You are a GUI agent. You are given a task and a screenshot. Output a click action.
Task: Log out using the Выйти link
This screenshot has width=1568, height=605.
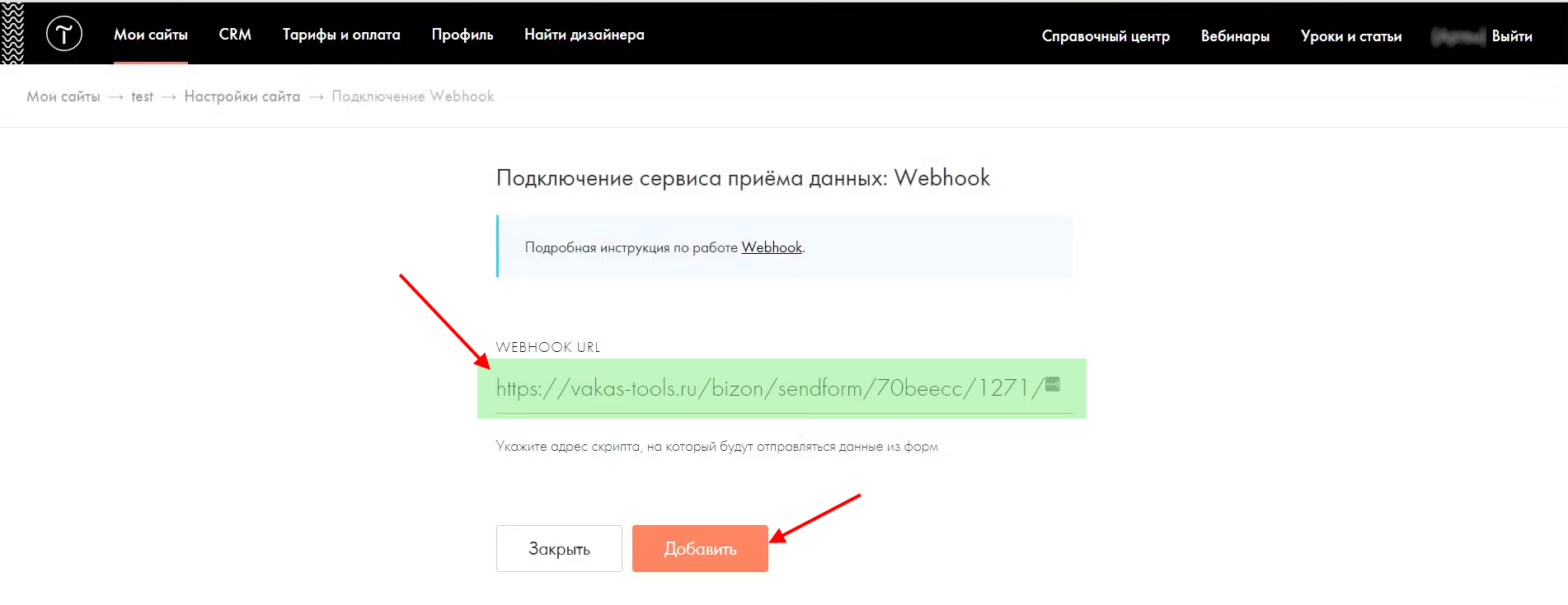[x=1512, y=36]
